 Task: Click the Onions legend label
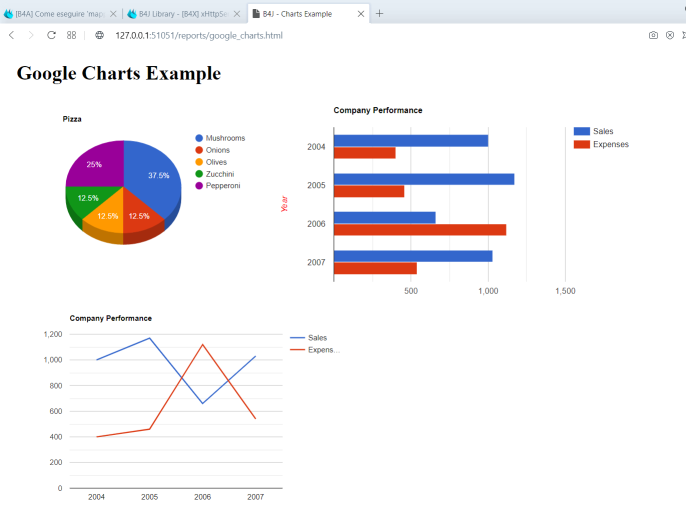coord(218,150)
